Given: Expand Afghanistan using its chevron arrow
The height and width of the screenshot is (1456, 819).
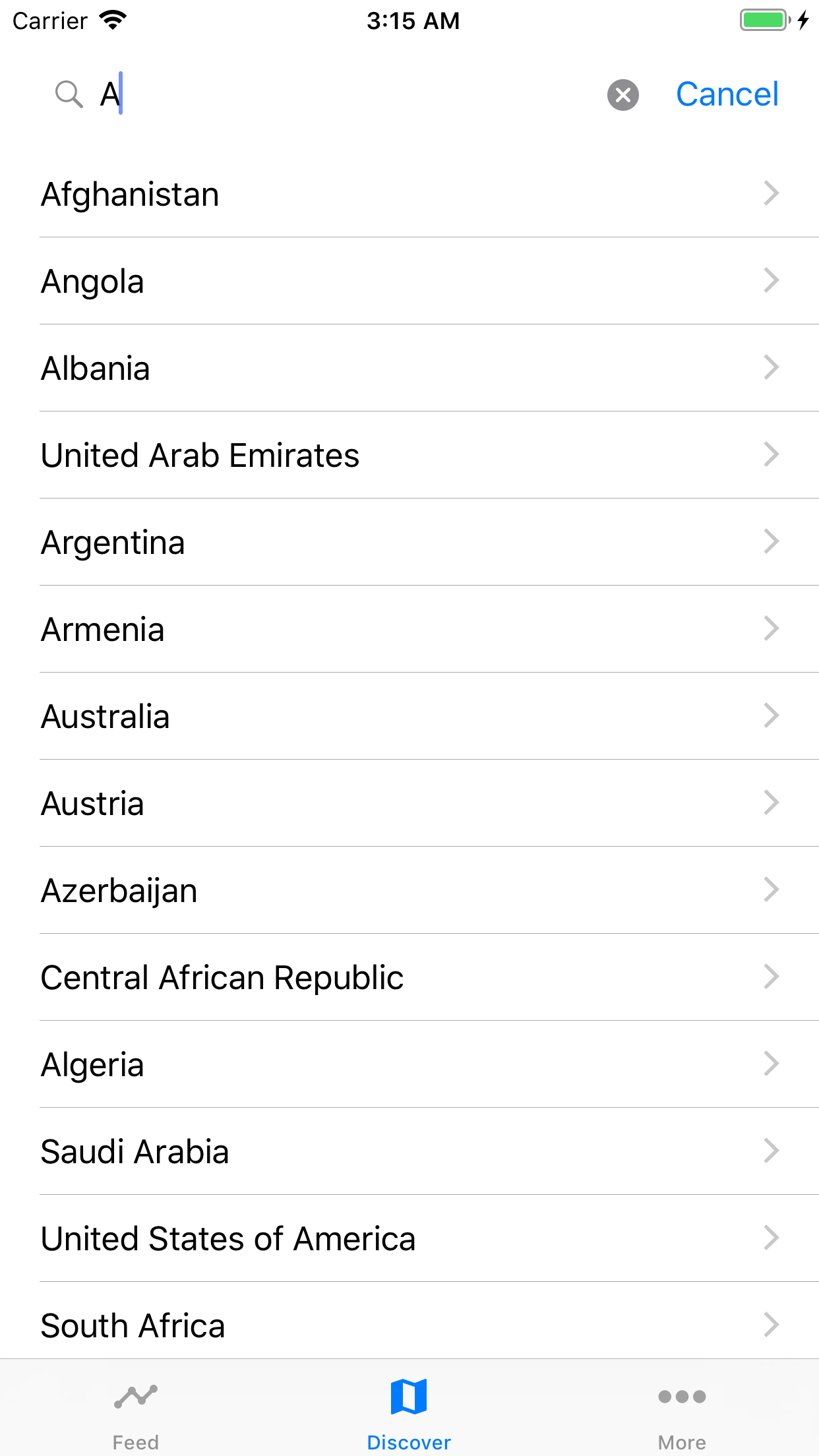Looking at the screenshot, I should pyautogui.click(x=772, y=193).
